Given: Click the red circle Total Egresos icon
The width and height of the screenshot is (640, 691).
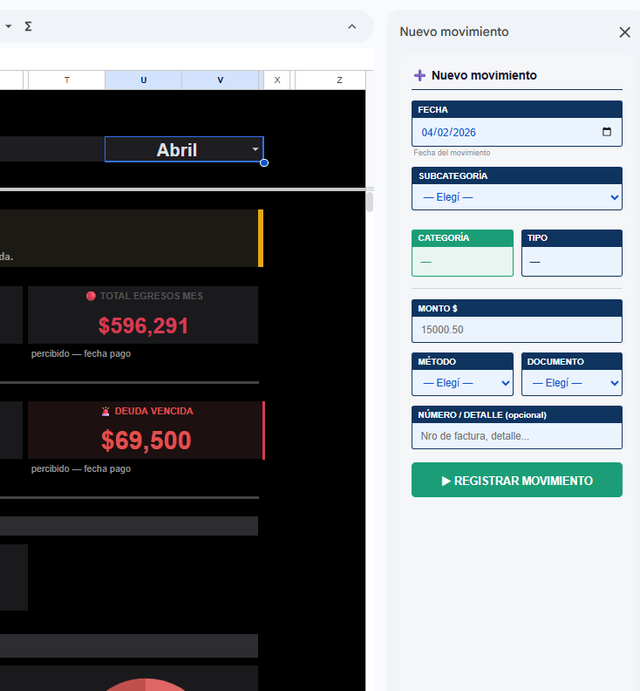Looking at the screenshot, I should [x=91, y=296].
